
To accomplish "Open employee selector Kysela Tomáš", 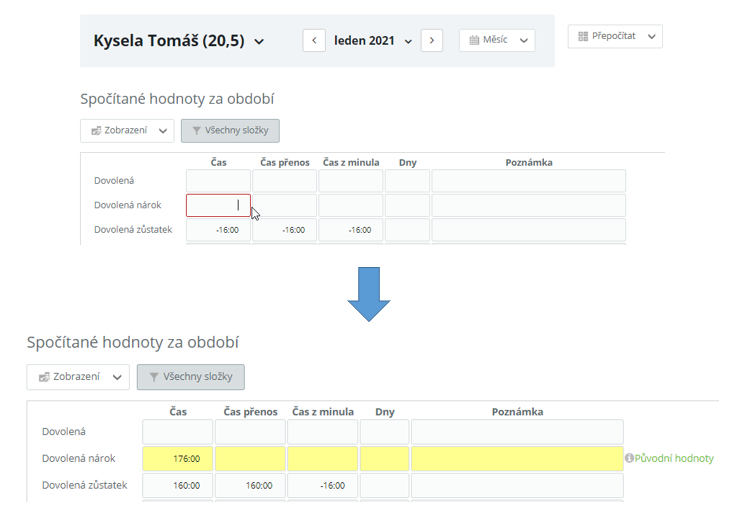I will point(179,41).
